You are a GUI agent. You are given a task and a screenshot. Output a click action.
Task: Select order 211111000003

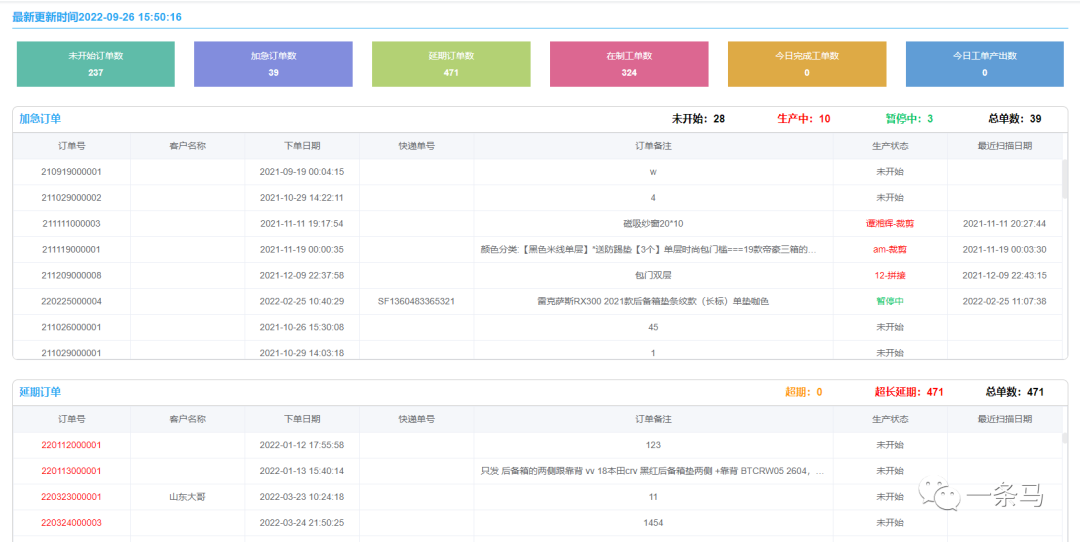coord(72,223)
